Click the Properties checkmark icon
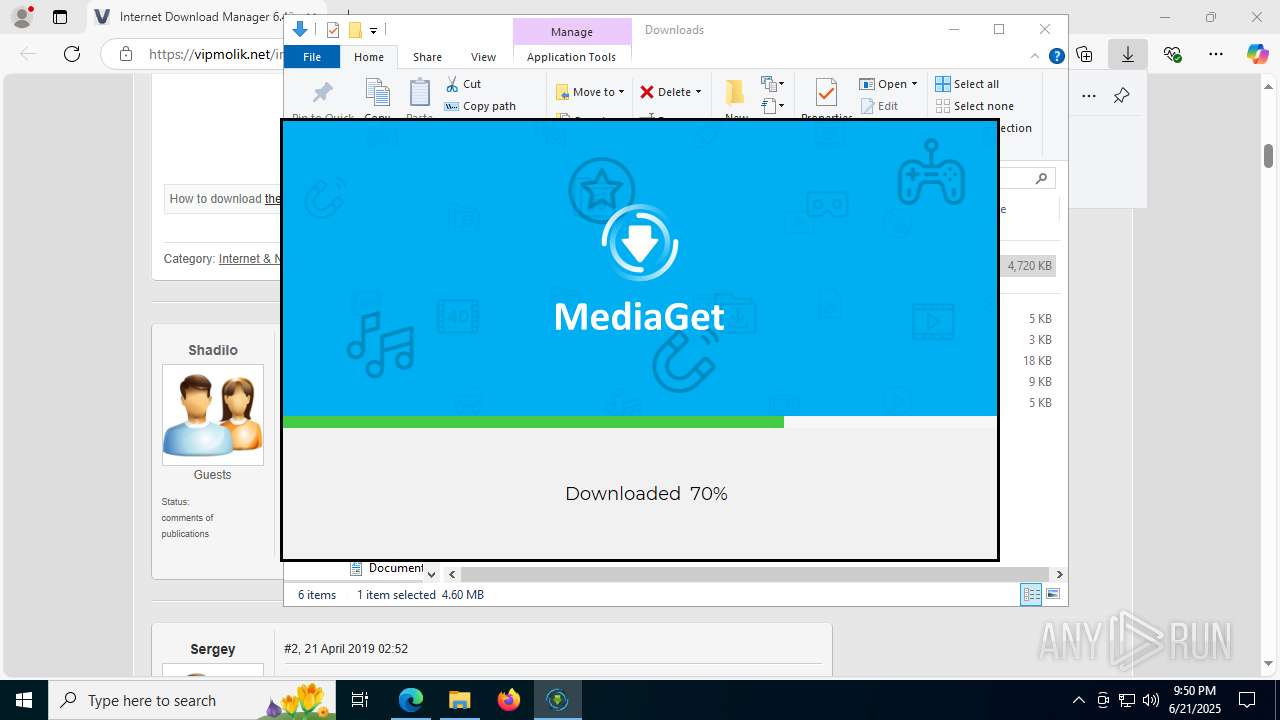 click(x=826, y=93)
